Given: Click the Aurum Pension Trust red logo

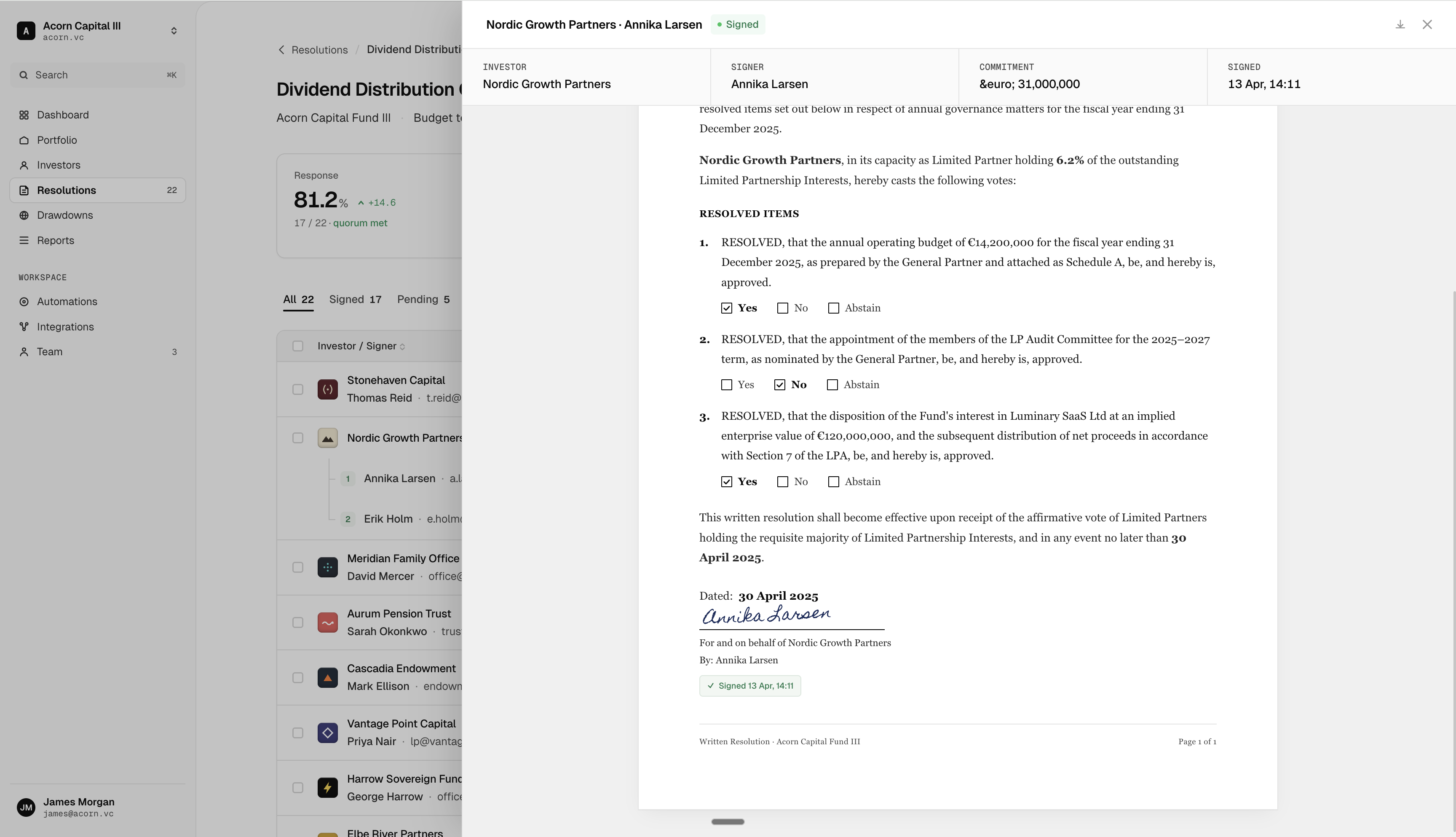Looking at the screenshot, I should tap(327, 622).
